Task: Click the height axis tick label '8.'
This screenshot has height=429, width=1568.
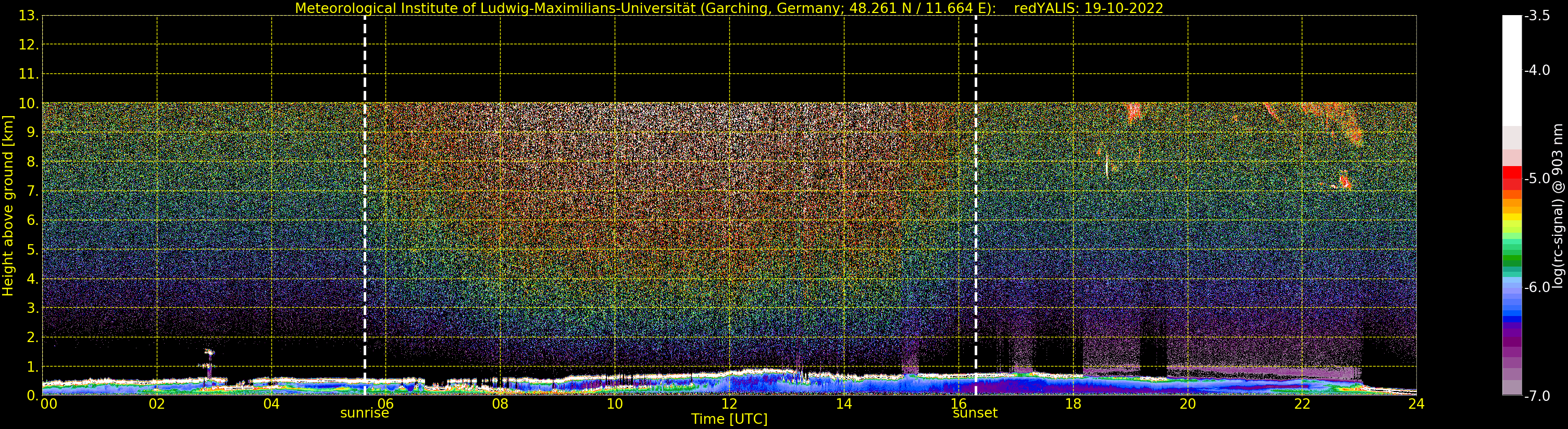Action: click(x=32, y=162)
